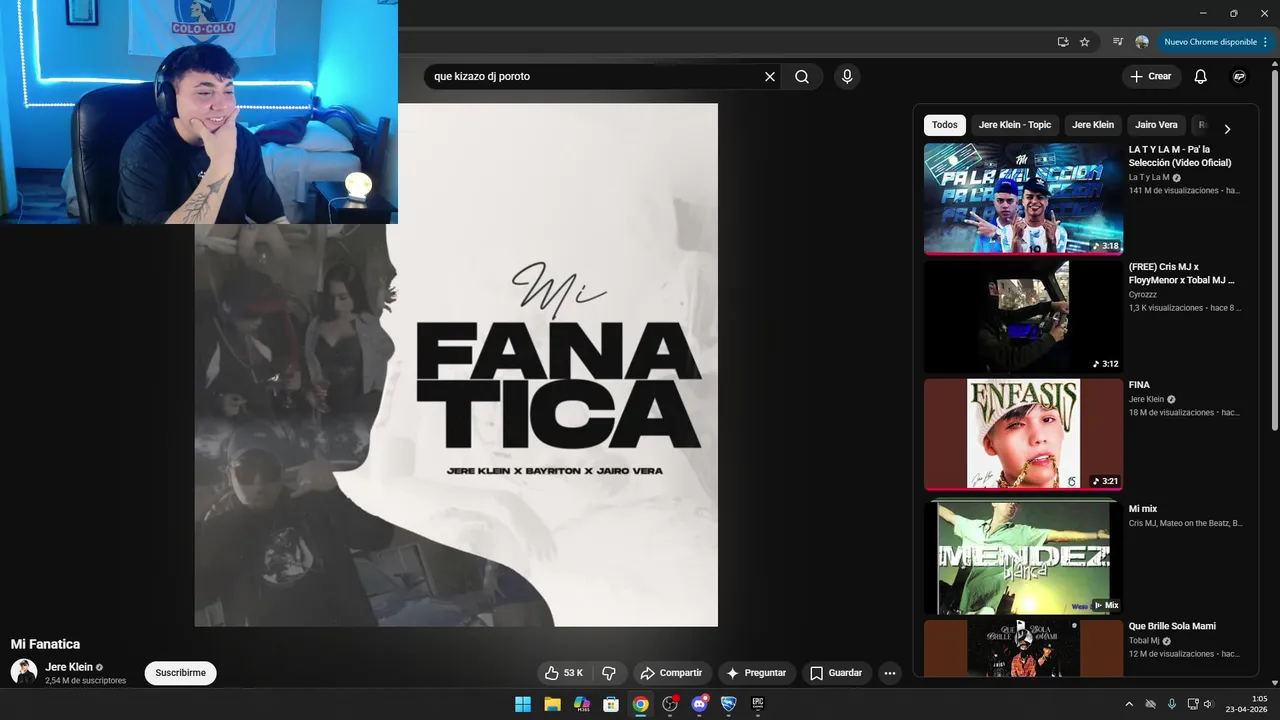Open Rocket League from the taskbar
This screenshot has width=1280, height=720.
(x=729, y=704)
